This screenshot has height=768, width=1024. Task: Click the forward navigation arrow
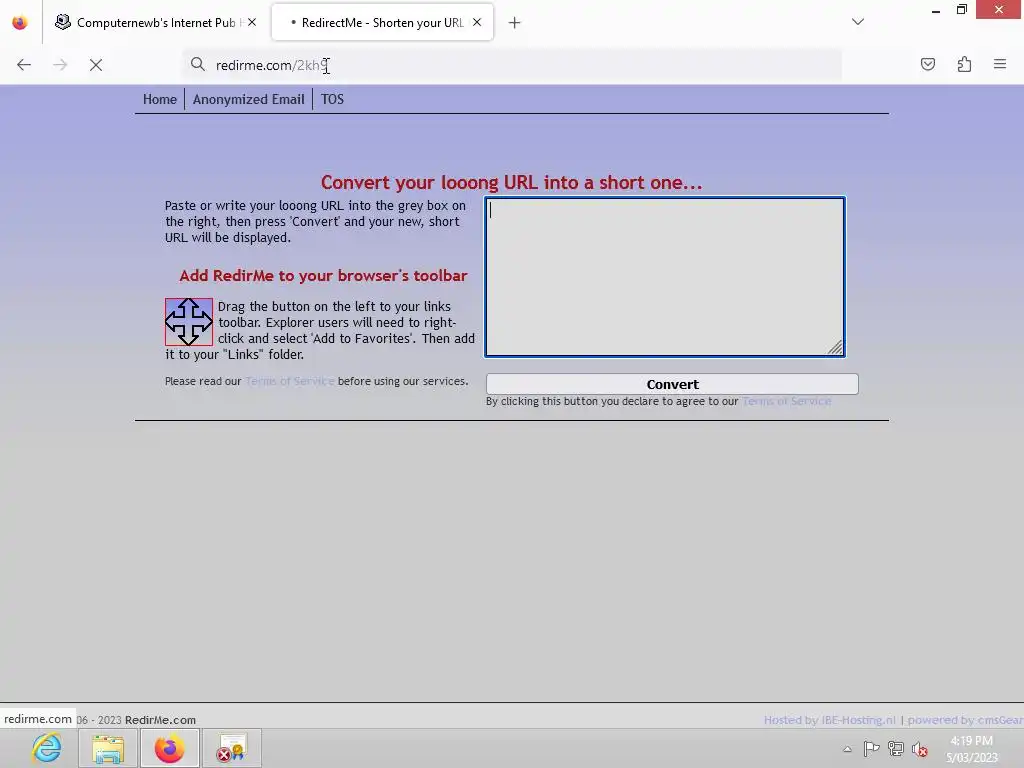(x=60, y=65)
